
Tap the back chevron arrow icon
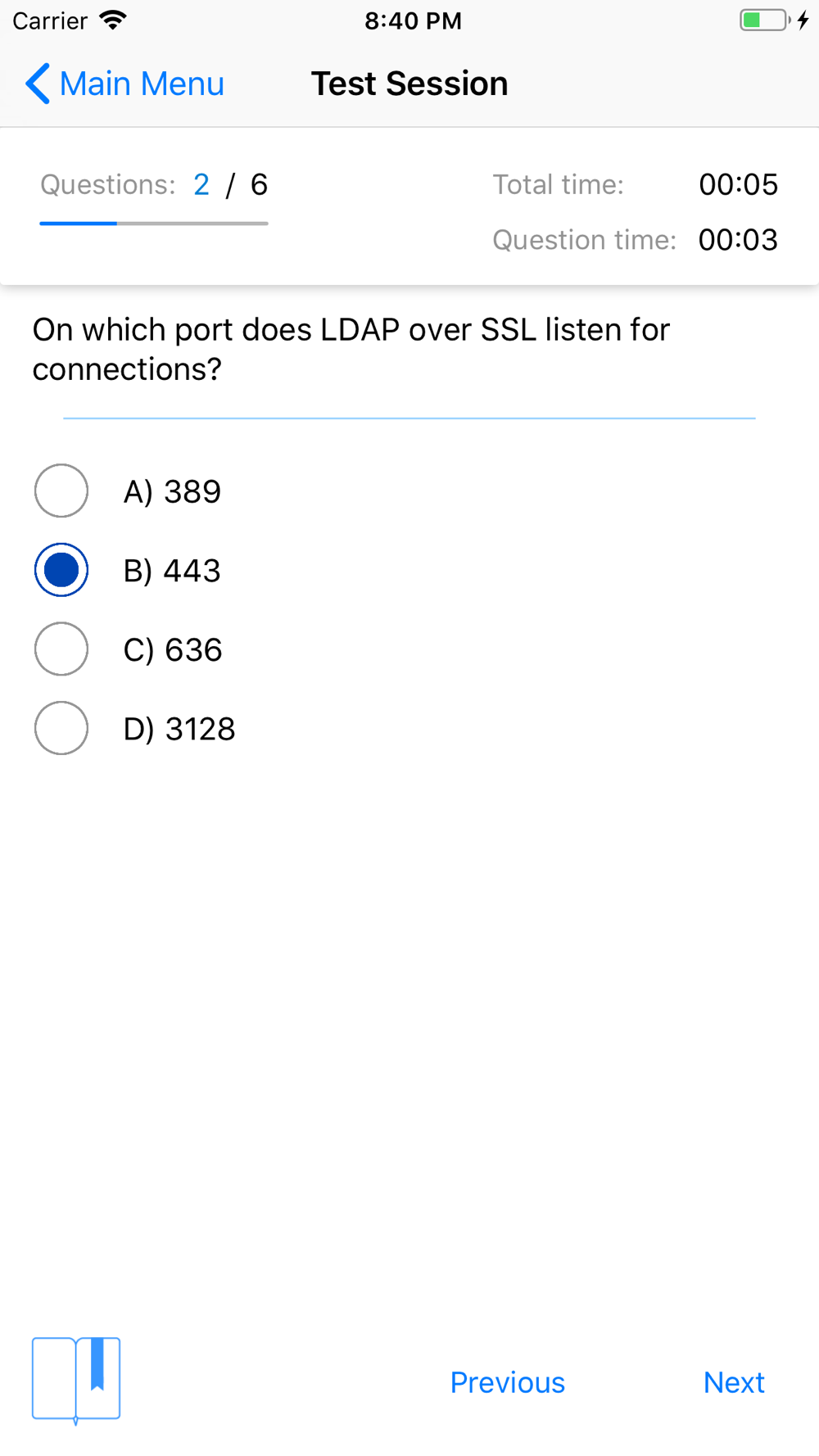coord(38,84)
